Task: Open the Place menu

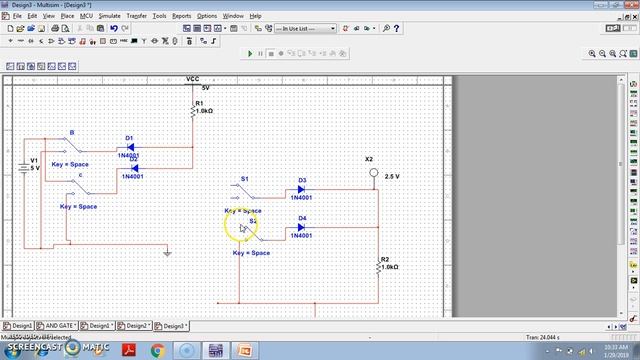Action: click(x=67, y=16)
